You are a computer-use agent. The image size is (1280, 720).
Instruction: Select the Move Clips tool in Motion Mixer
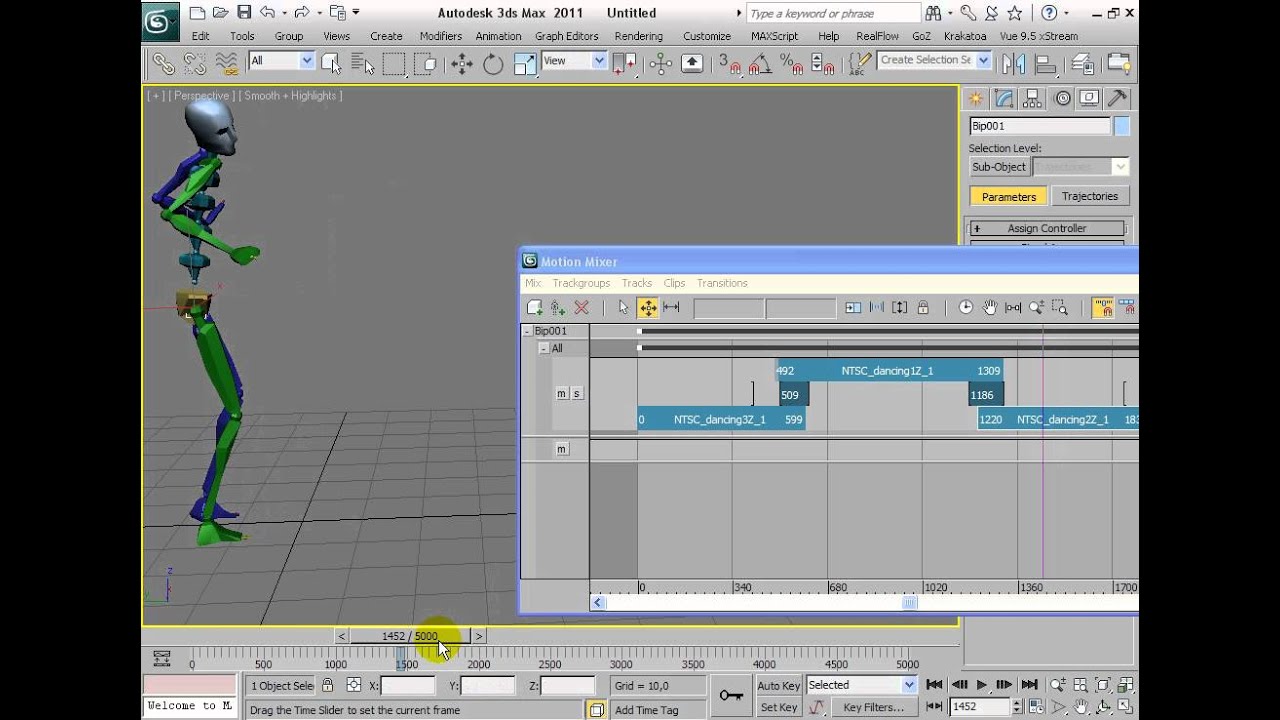click(648, 308)
